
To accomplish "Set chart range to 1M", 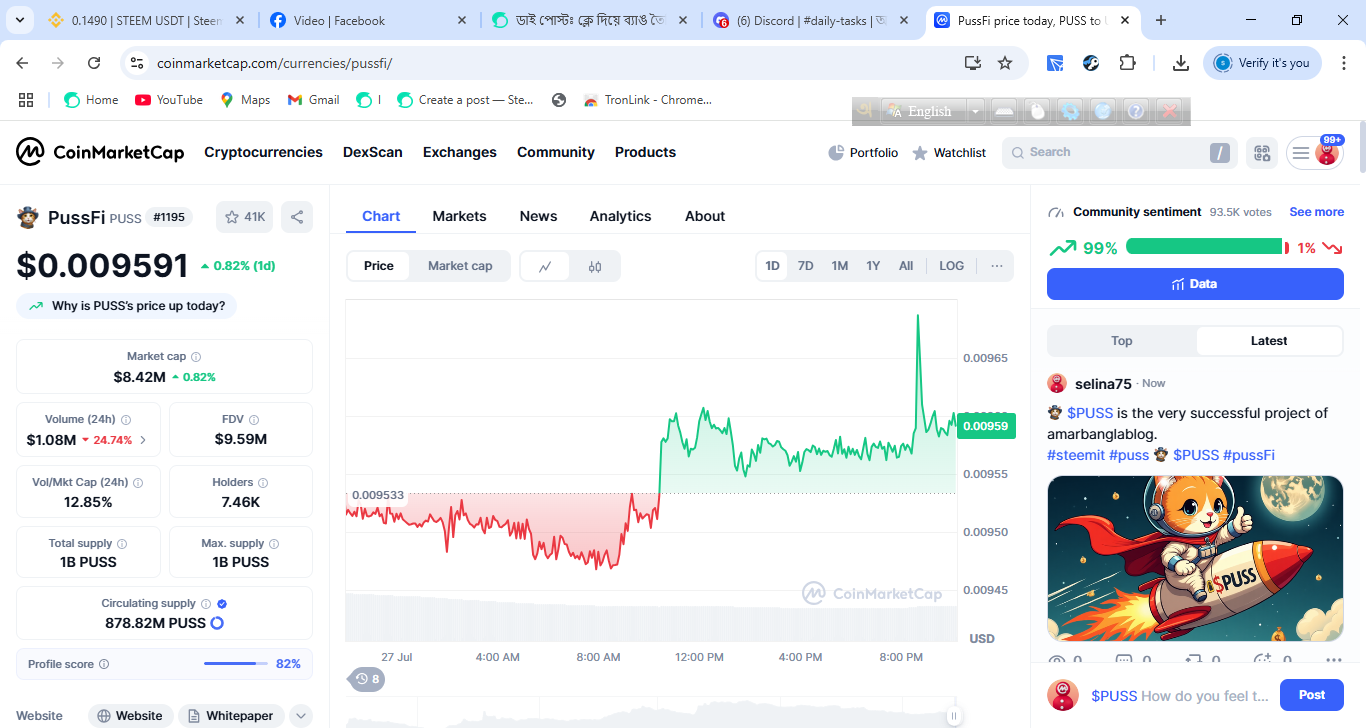I will [840, 266].
